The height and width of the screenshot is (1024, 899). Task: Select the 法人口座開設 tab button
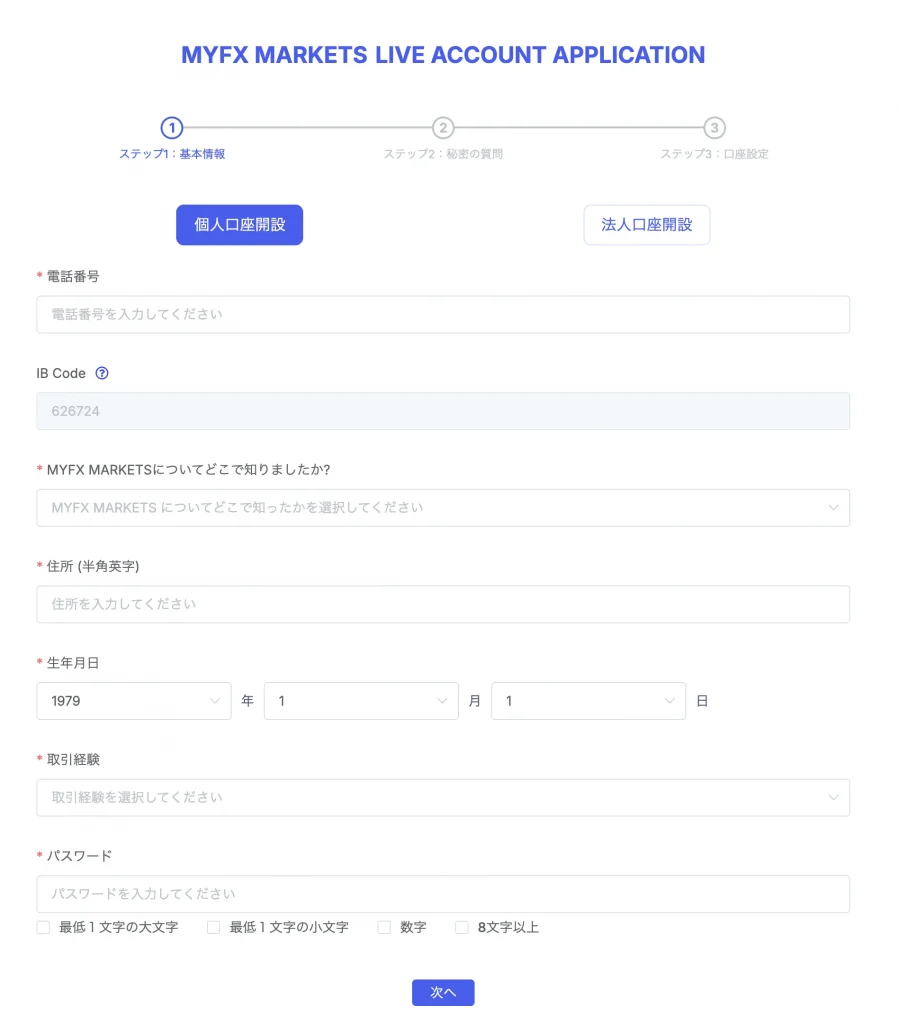(x=646, y=225)
